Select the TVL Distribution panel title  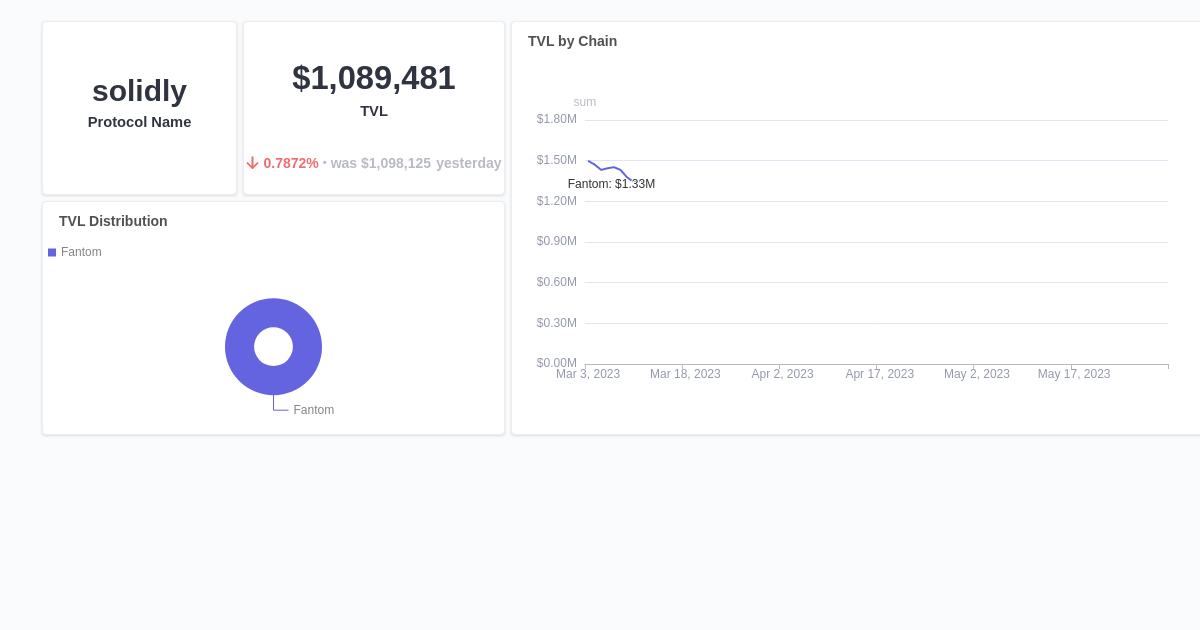click(113, 221)
